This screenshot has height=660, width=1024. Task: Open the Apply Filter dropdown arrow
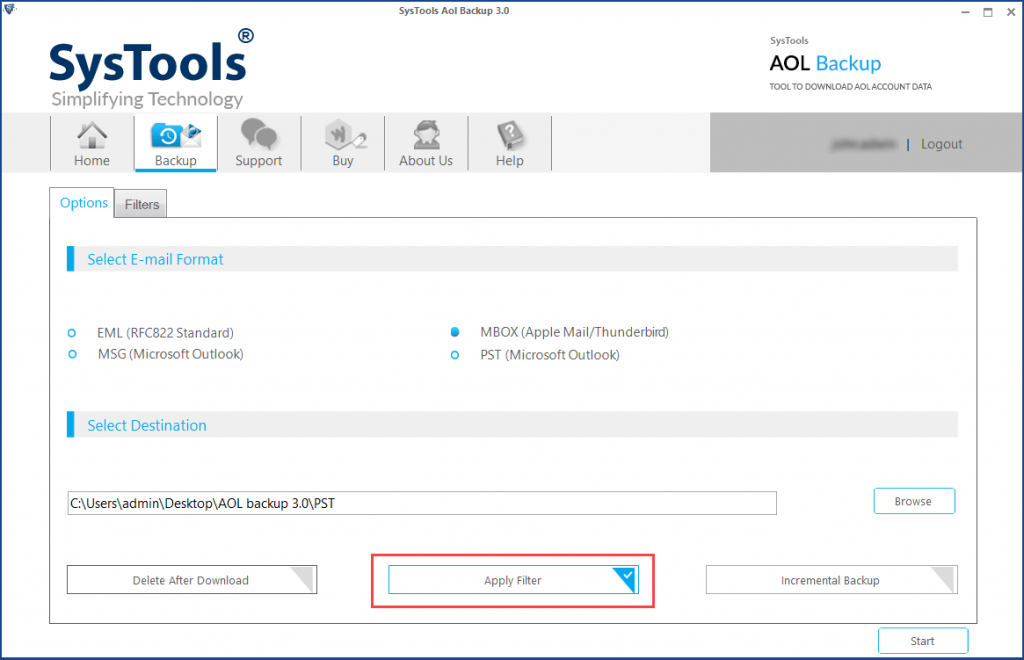[x=626, y=579]
